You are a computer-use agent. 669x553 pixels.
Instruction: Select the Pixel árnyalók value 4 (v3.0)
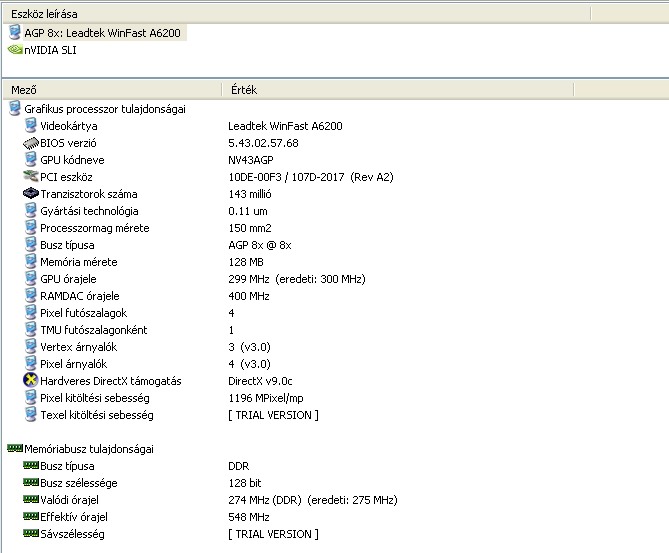click(250, 364)
